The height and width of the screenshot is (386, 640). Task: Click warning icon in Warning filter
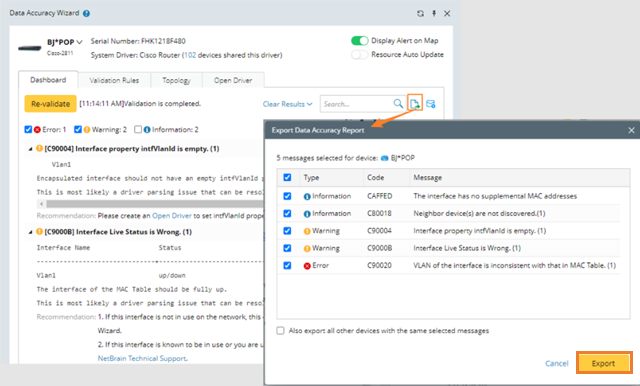[87, 130]
